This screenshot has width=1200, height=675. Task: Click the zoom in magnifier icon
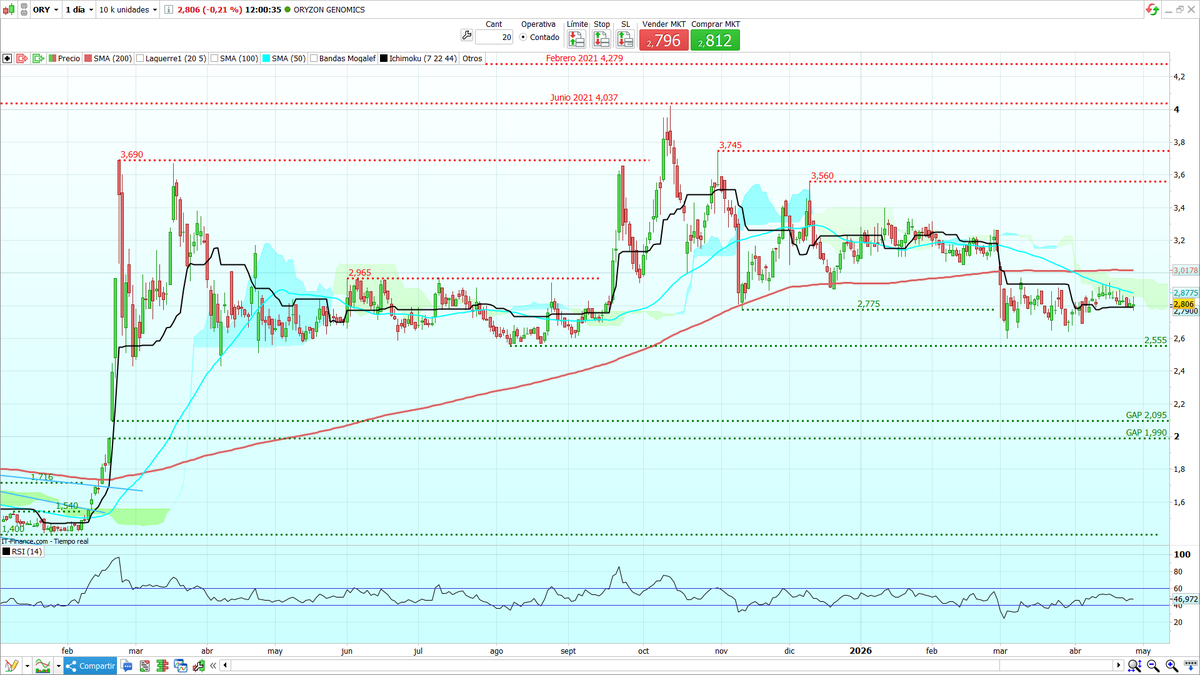pos(1171,666)
